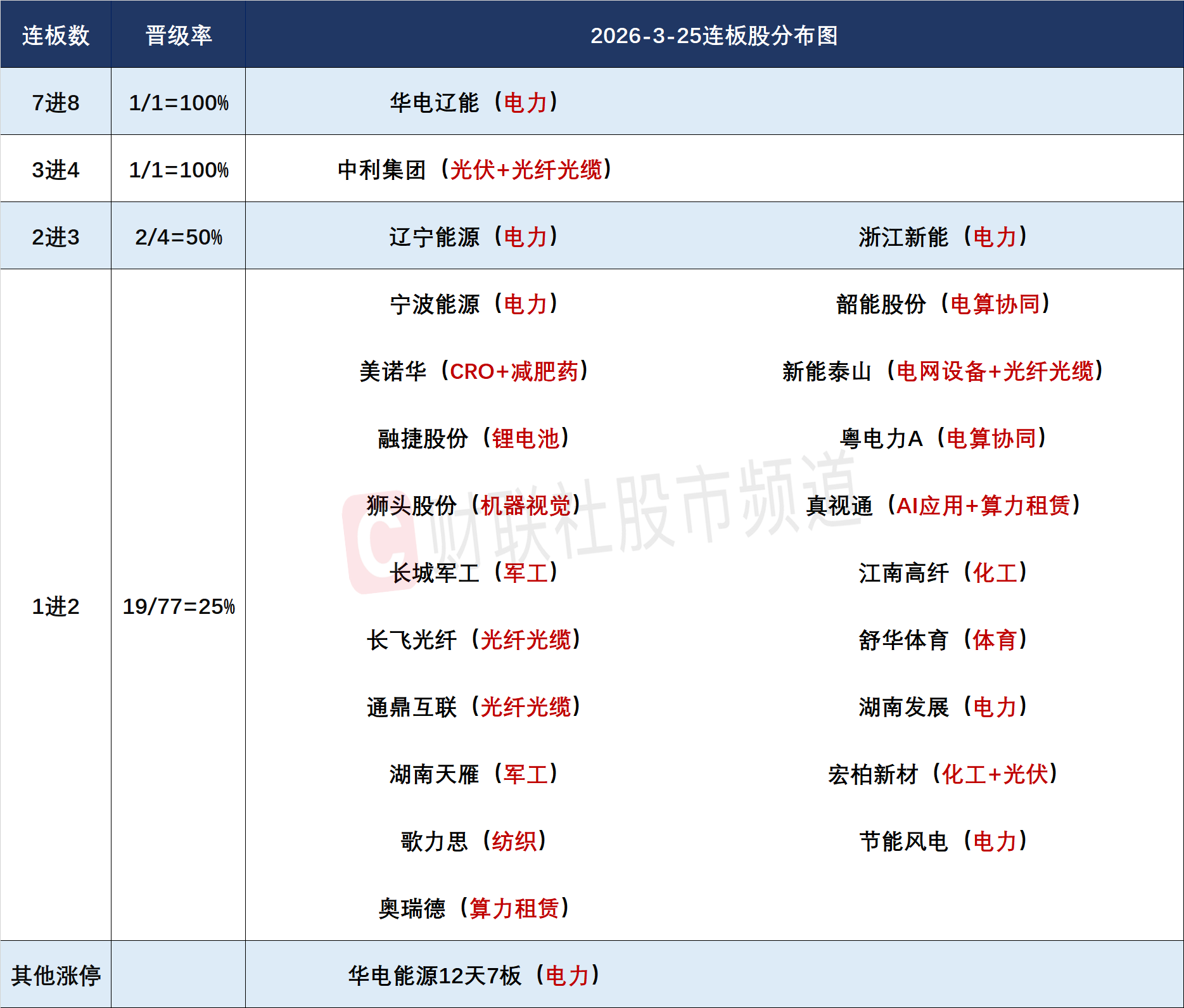Select the 7进8 row label

(x=56, y=103)
